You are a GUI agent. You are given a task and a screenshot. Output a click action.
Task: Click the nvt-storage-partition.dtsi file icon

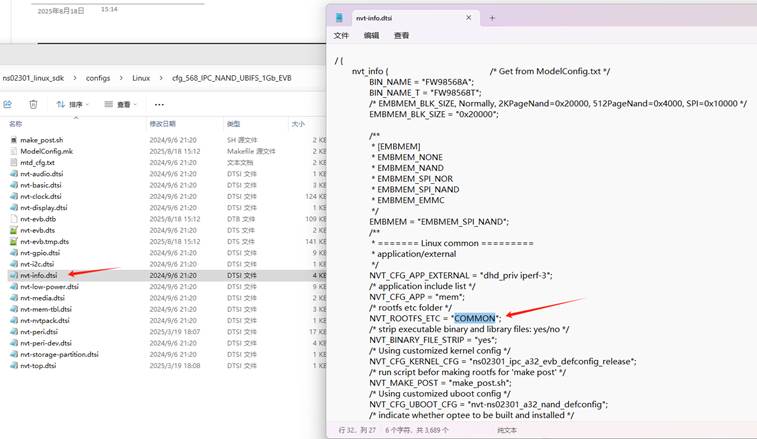point(14,354)
